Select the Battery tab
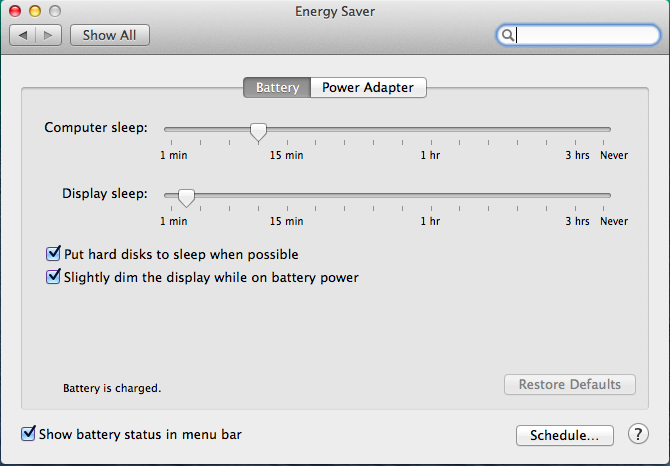Viewport: 670px width, 466px height. (x=277, y=88)
